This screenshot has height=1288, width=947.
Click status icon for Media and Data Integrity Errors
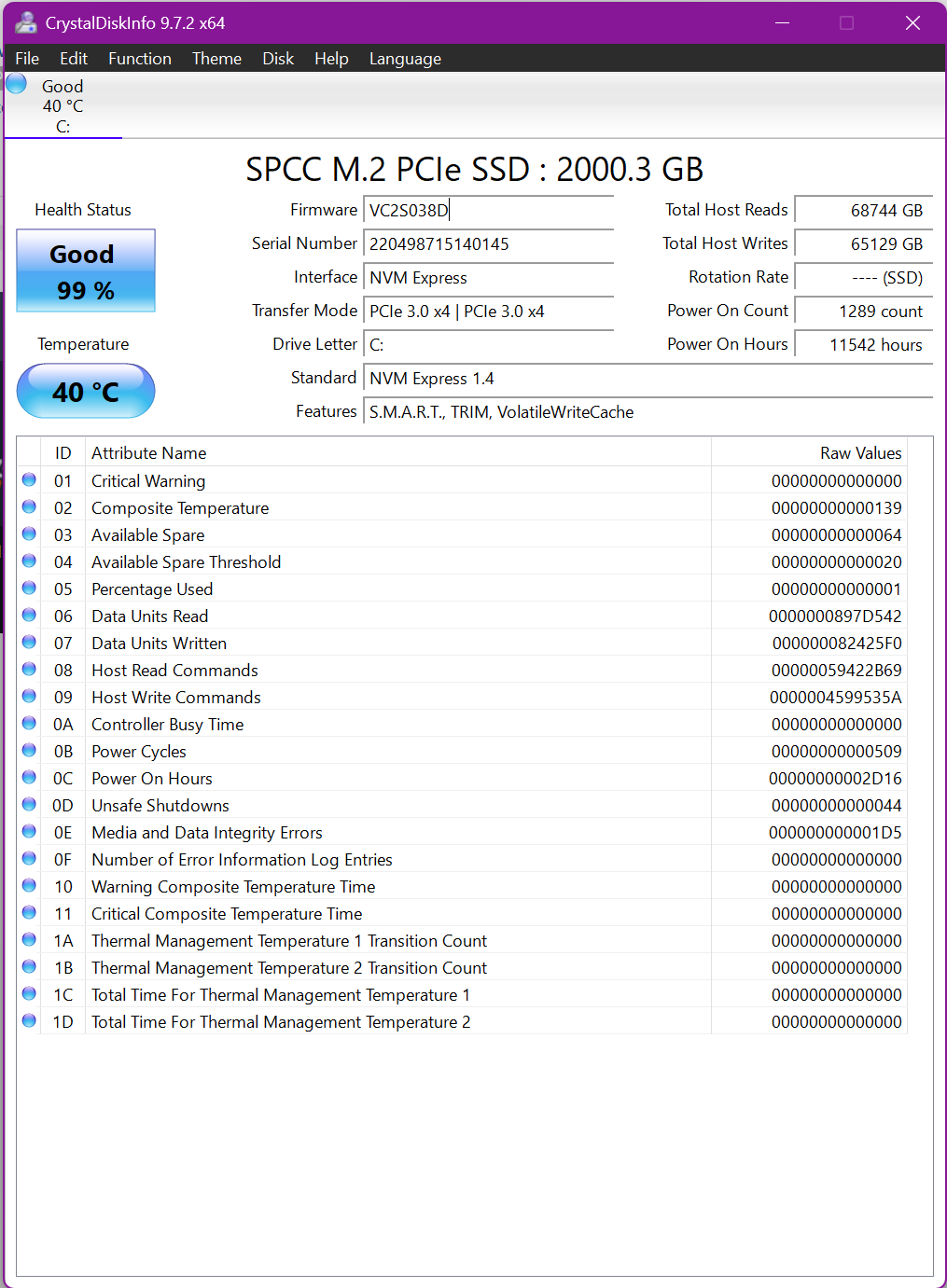[29, 832]
